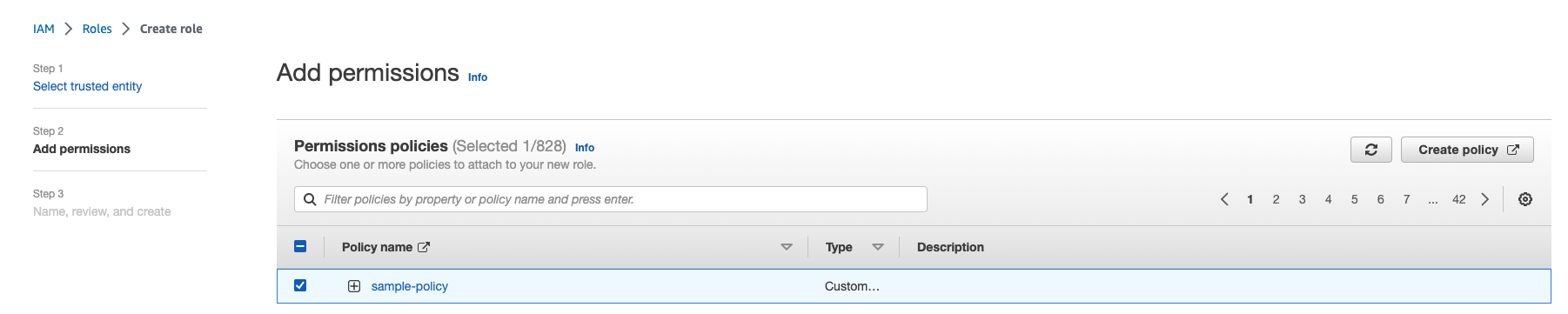Navigate to Roles breadcrumb
Image resolution: width=1568 pixels, height=314 pixels.
click(97, 29)
